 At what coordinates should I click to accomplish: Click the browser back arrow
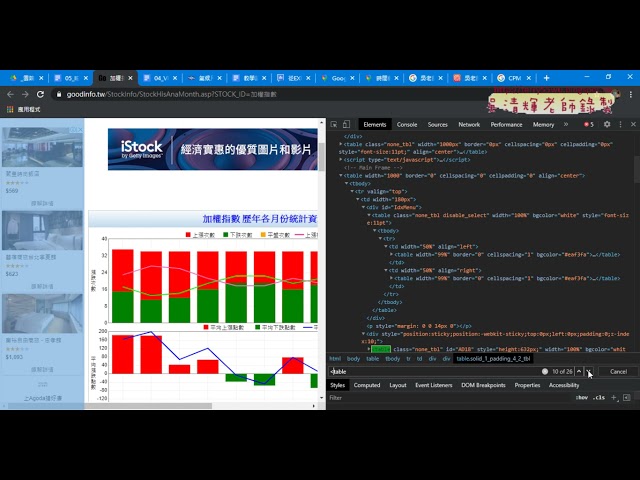[11, 94]
